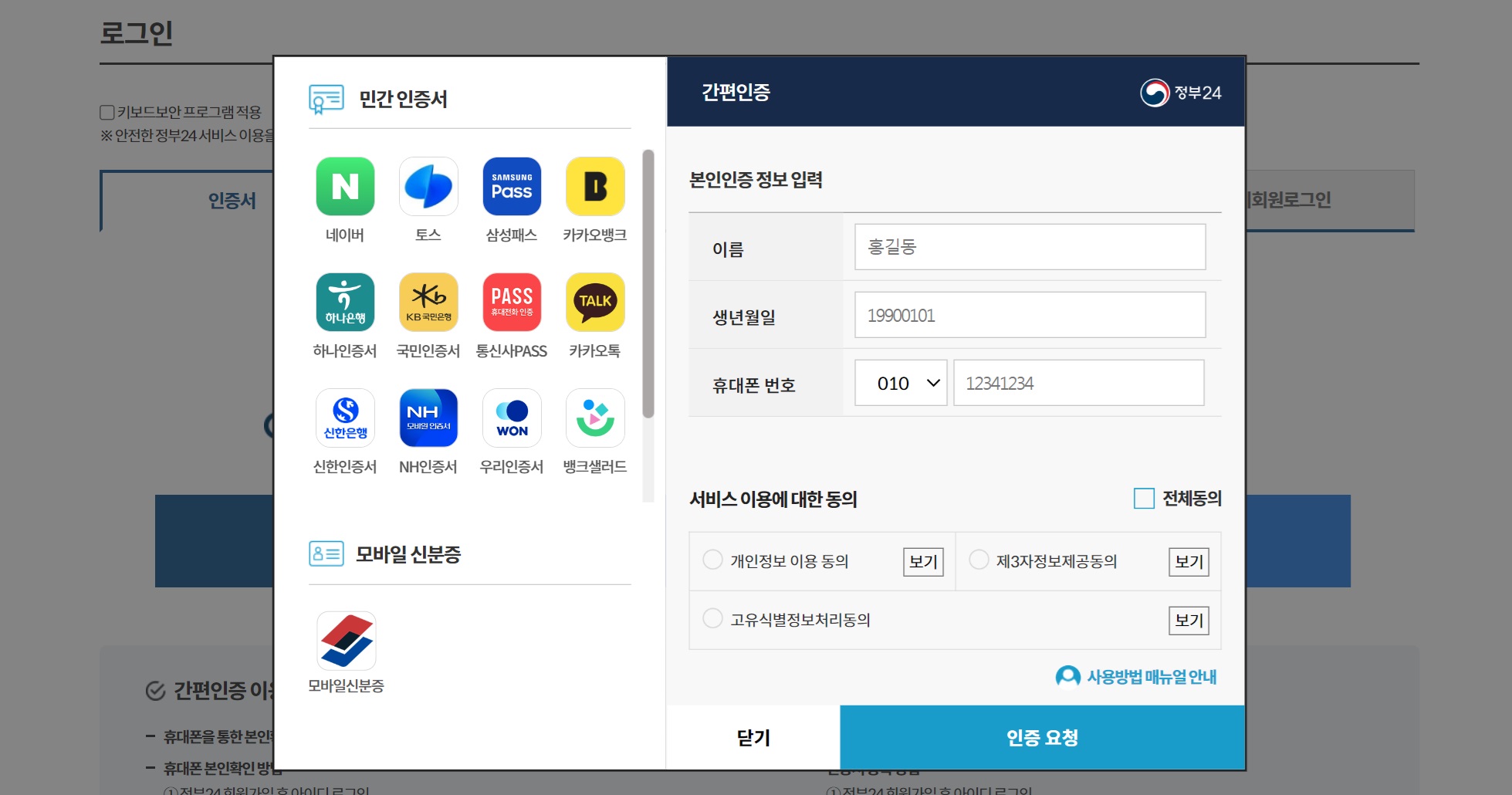Pick the Banksalad (뱅크샐러드) icon

click(x=595, y=418)
